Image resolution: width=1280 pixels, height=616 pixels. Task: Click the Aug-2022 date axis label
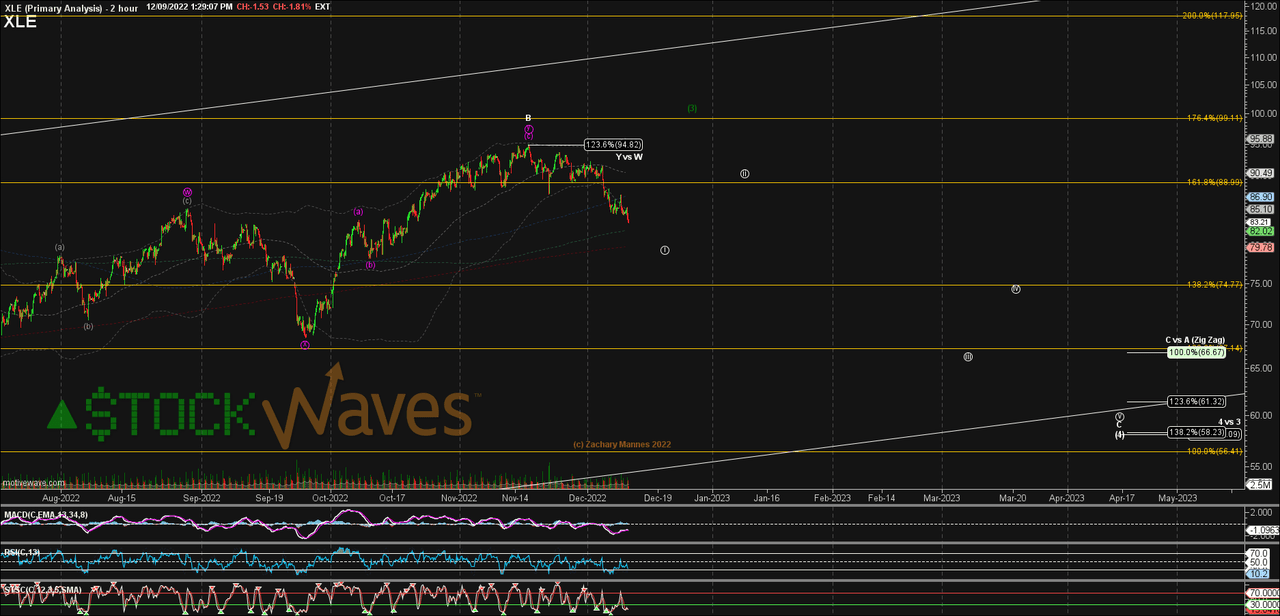tap(62, 497)
